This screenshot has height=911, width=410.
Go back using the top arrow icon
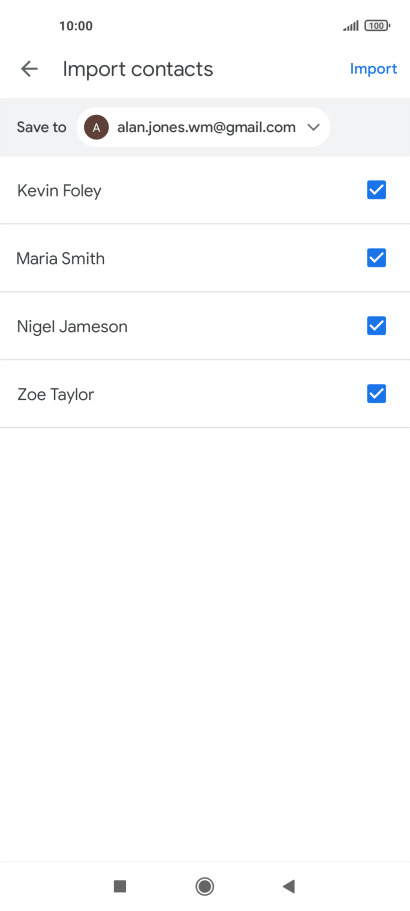[29, 69]
